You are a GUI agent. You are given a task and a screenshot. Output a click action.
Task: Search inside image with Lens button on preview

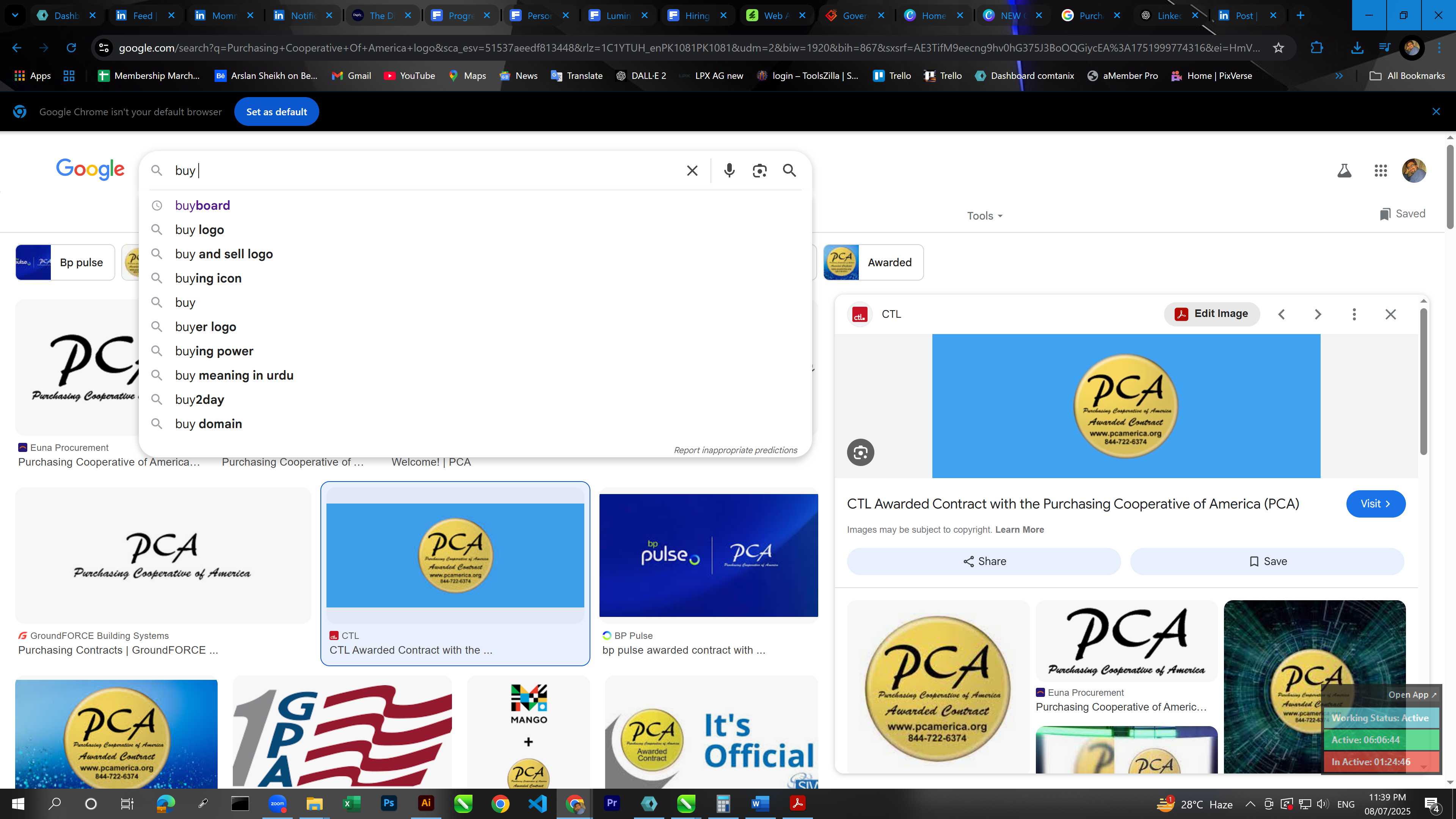point(860,452)
